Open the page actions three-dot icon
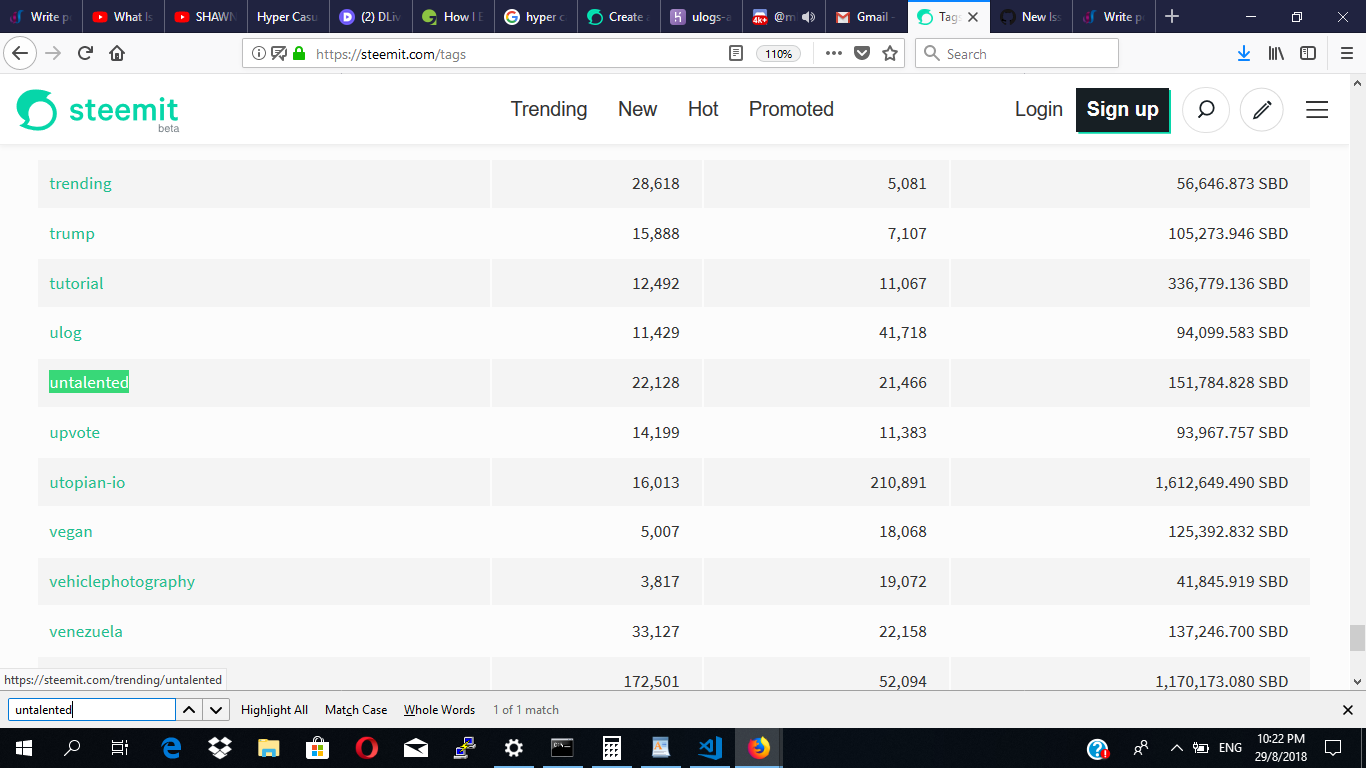 coord(834,54)
